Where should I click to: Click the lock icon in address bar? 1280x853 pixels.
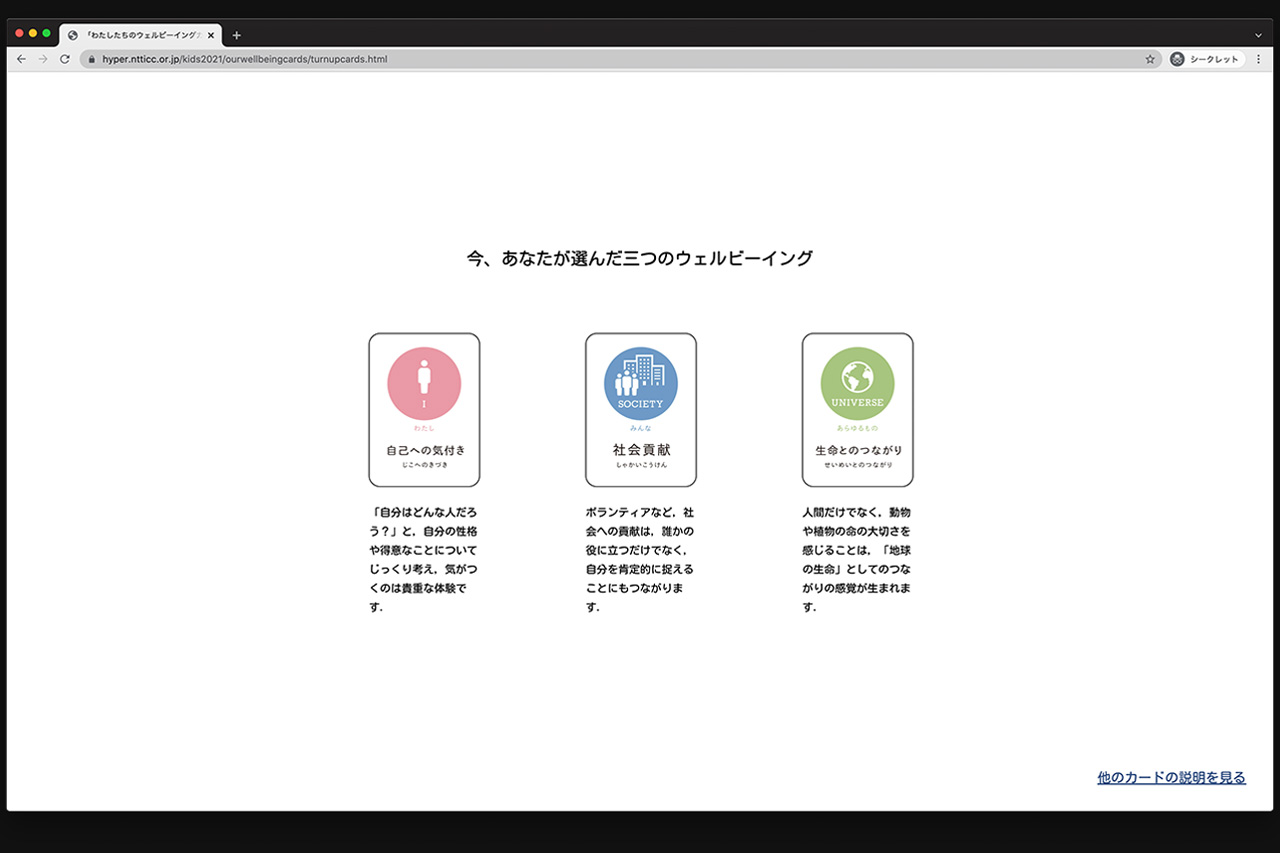coord(92,59)
